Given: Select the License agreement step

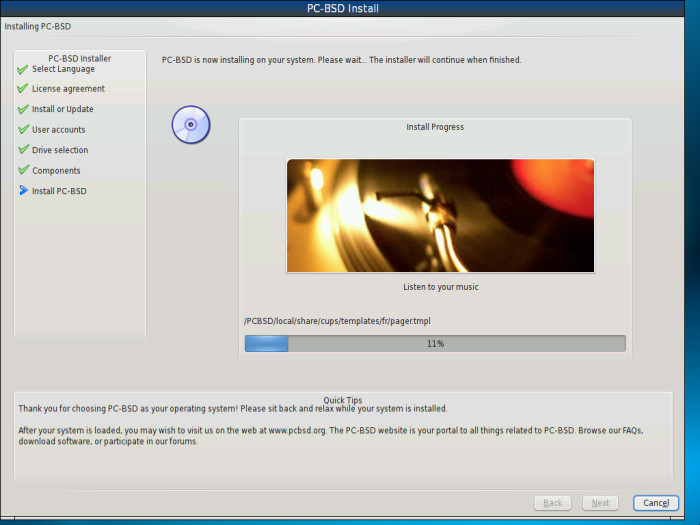Looking at the screenshot, I should pos(68,89).
